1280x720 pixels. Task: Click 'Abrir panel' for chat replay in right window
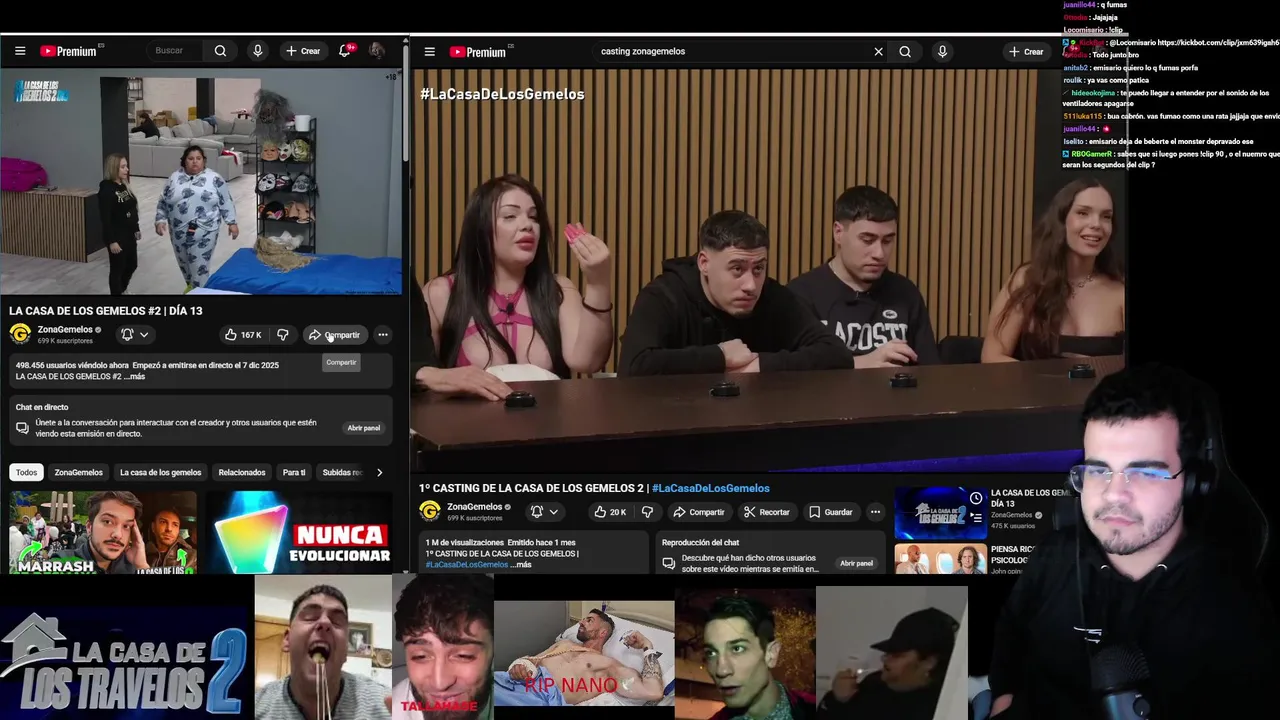click(856, 563)
